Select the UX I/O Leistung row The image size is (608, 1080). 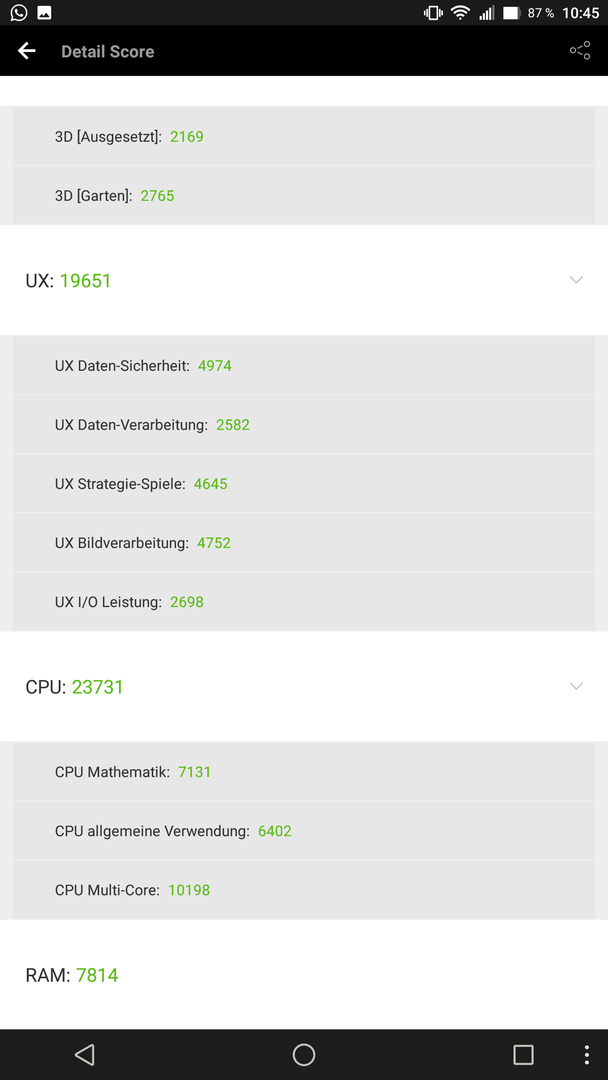point(304,602)
